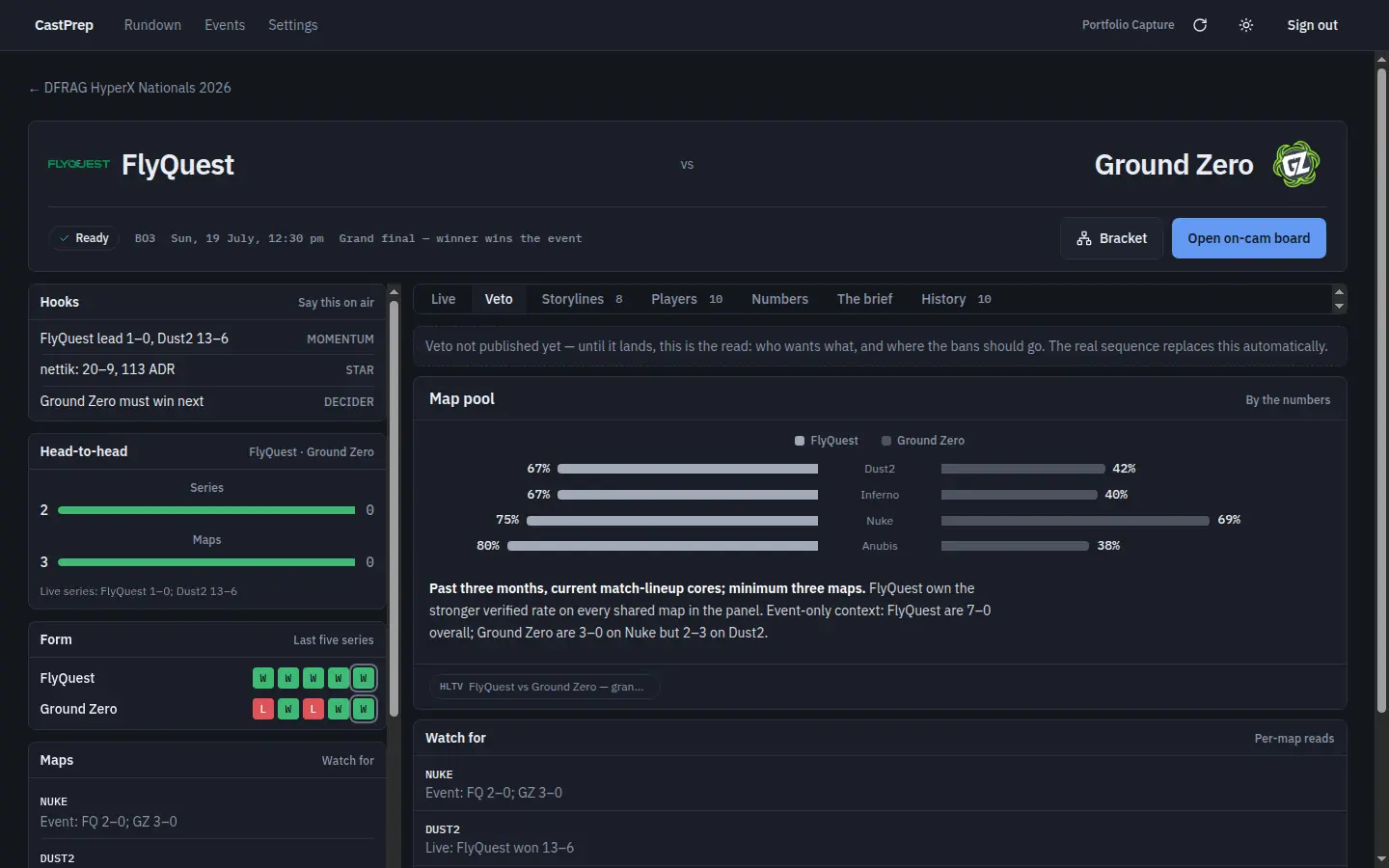Toggle the light/dark theme sun icon
Viewport: 1389px width, 868px height.
click(x=1246, y=25)
